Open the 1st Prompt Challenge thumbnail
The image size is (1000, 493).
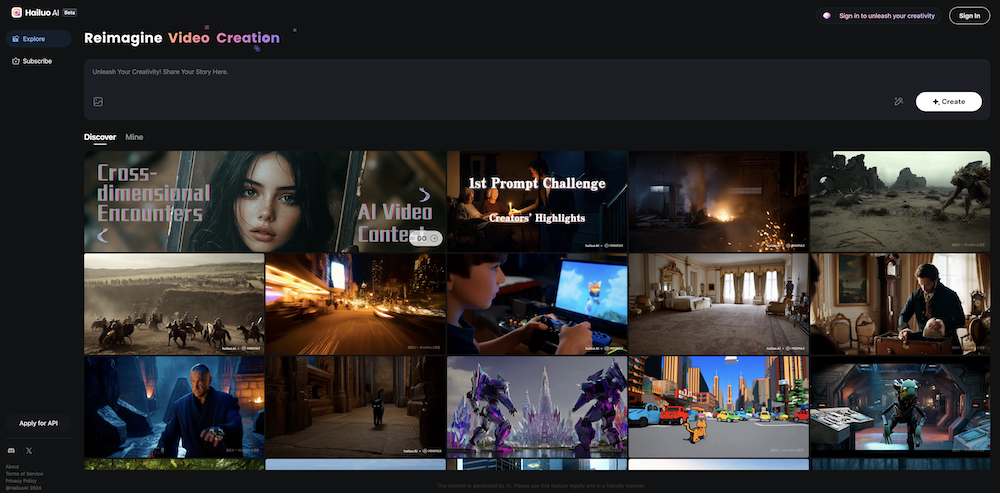click(x=537, y=200)
